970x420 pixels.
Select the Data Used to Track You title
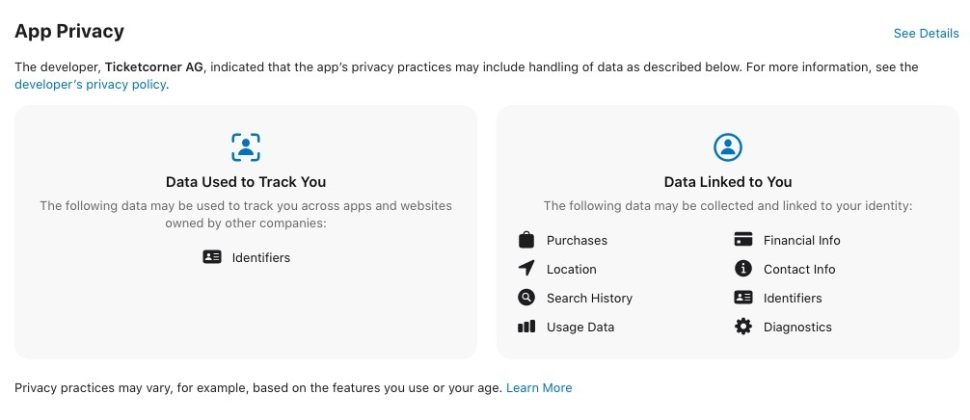[246, 182]
